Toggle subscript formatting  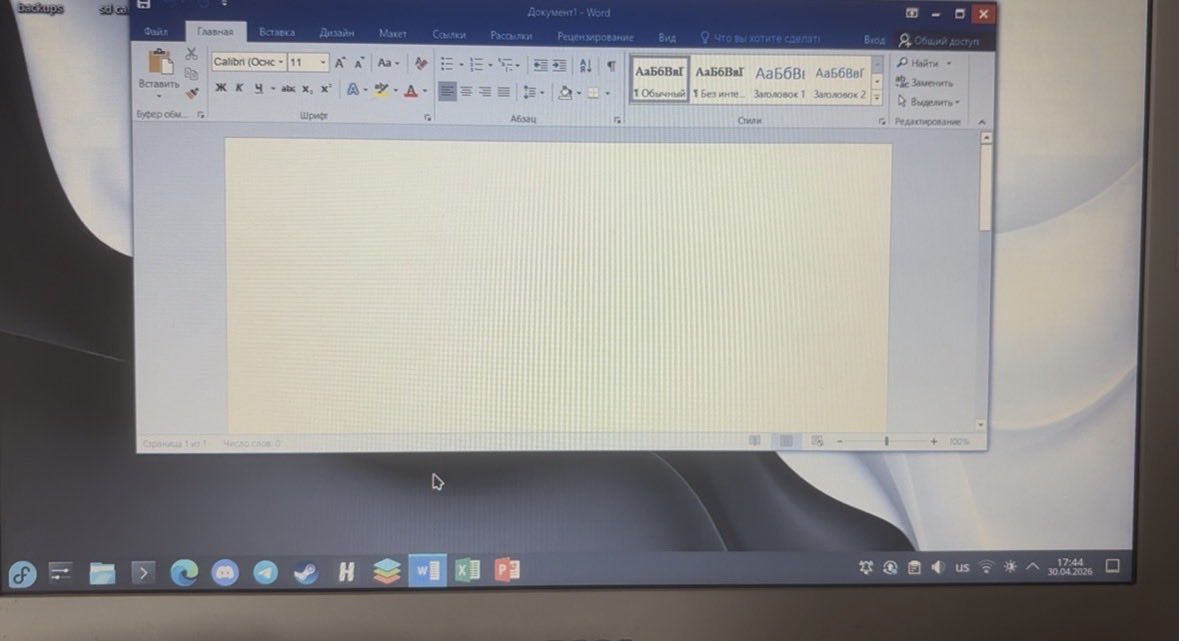click(307, 90)
